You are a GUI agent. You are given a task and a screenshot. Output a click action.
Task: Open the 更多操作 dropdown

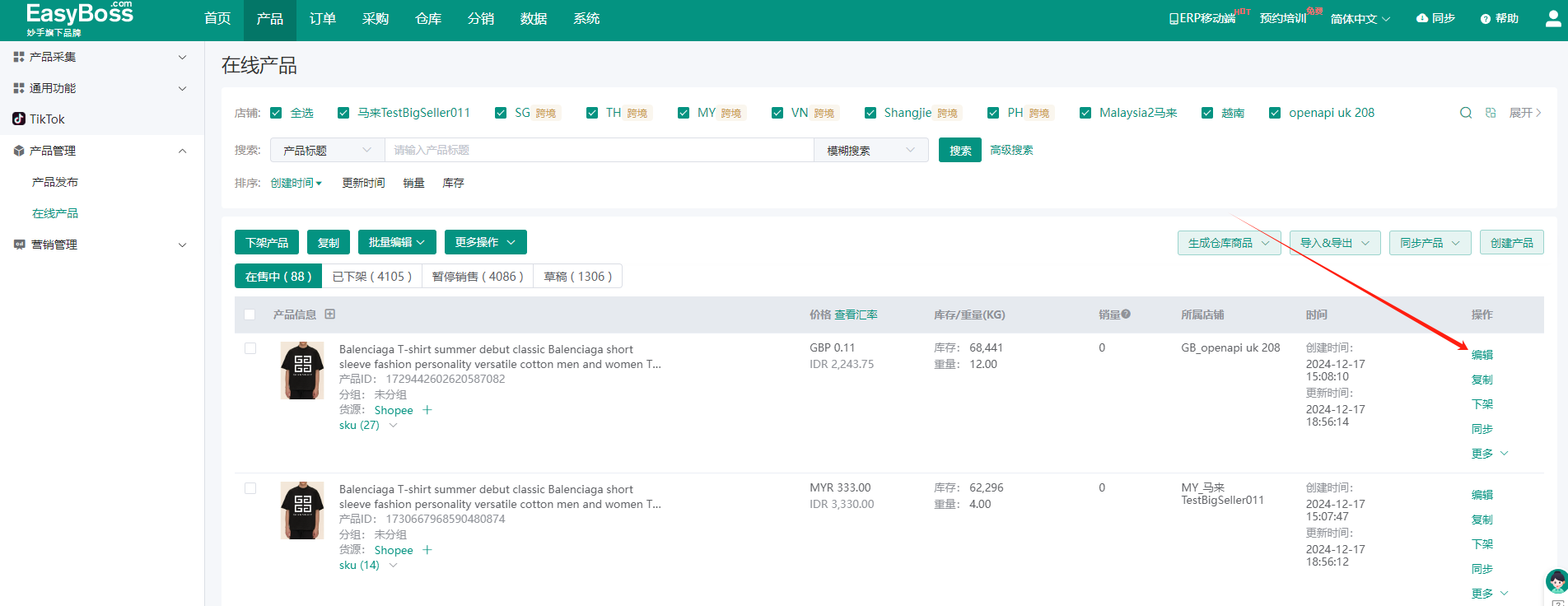486,242
